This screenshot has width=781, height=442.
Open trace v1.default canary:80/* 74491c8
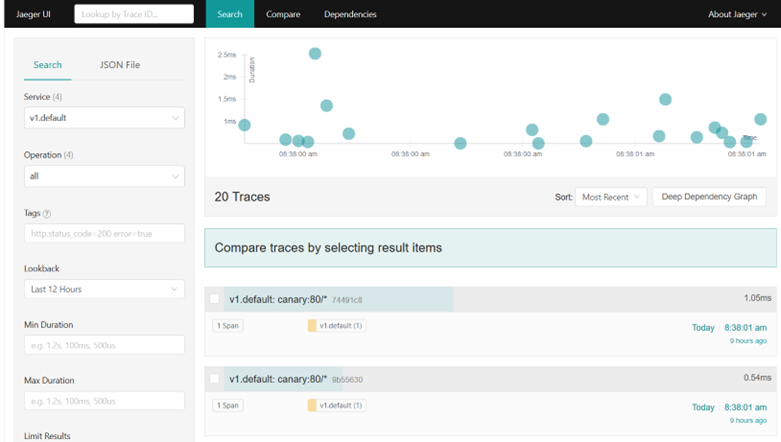point(290,299)
